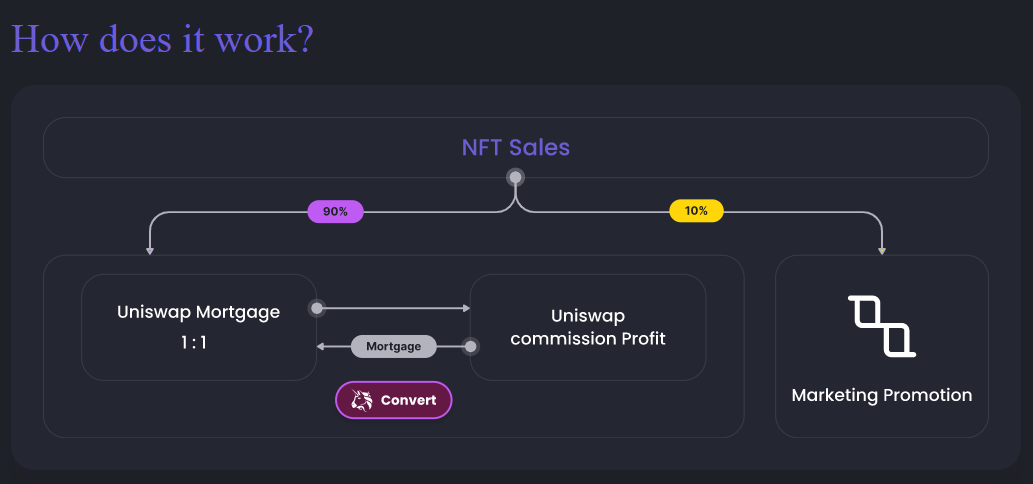The image size is (1033, 484).
Task: Click the chain-link Marketing Promotion icon
Action: 881,326
